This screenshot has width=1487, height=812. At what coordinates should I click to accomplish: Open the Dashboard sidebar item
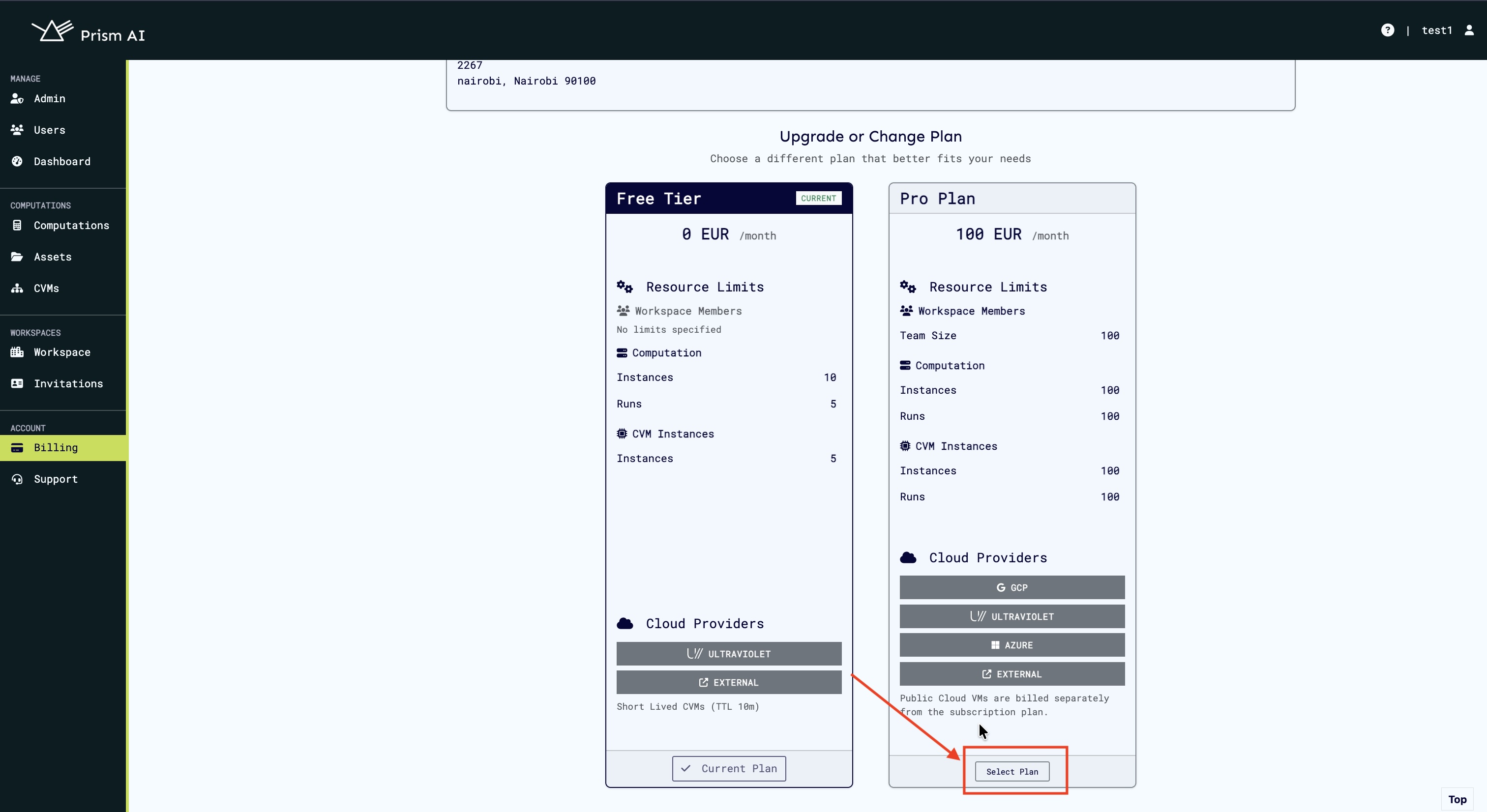pos(63,162)
